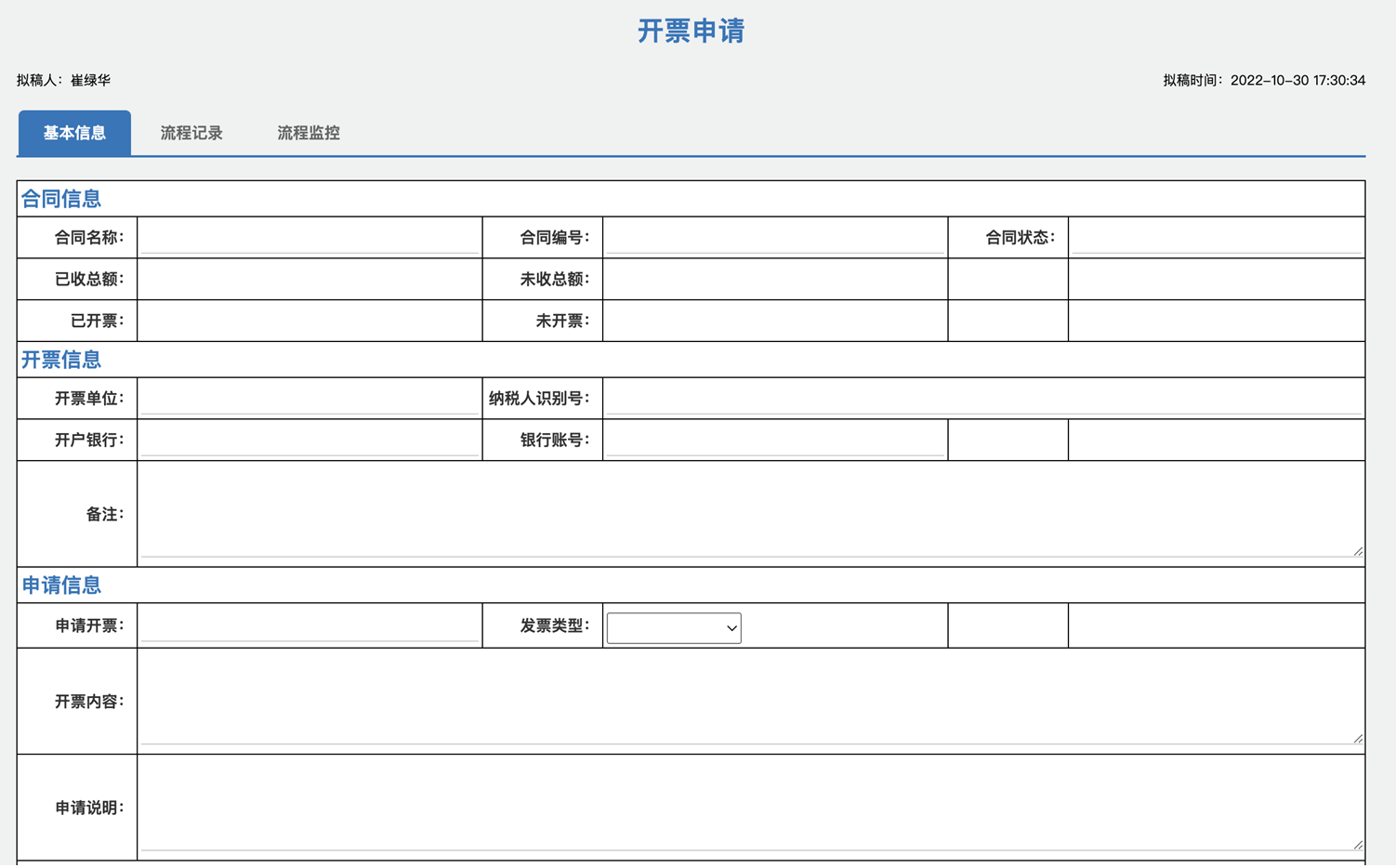This screenshot has width=1396, height=868.
Task: Select the 开户银行 input box
Action: [x=307, y=439]
